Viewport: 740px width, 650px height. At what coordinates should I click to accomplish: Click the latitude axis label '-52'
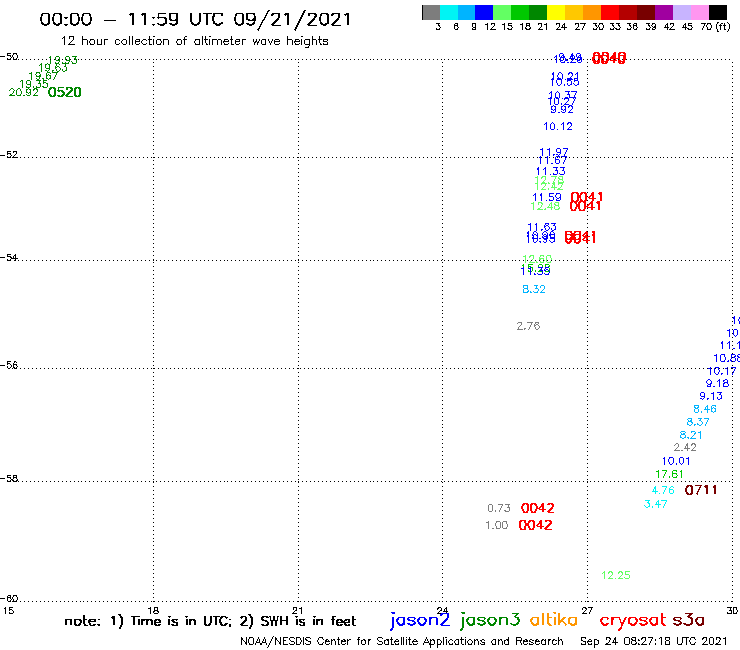click(9, 155)
